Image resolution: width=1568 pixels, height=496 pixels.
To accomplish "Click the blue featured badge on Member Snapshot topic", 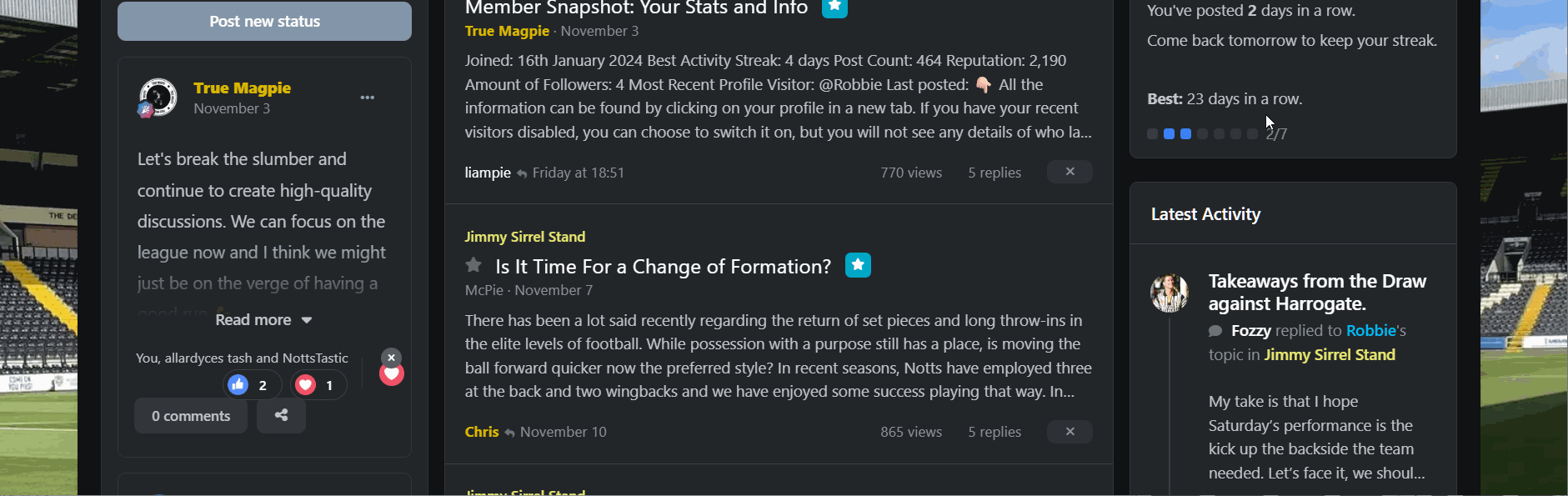I will click(834, 7).
